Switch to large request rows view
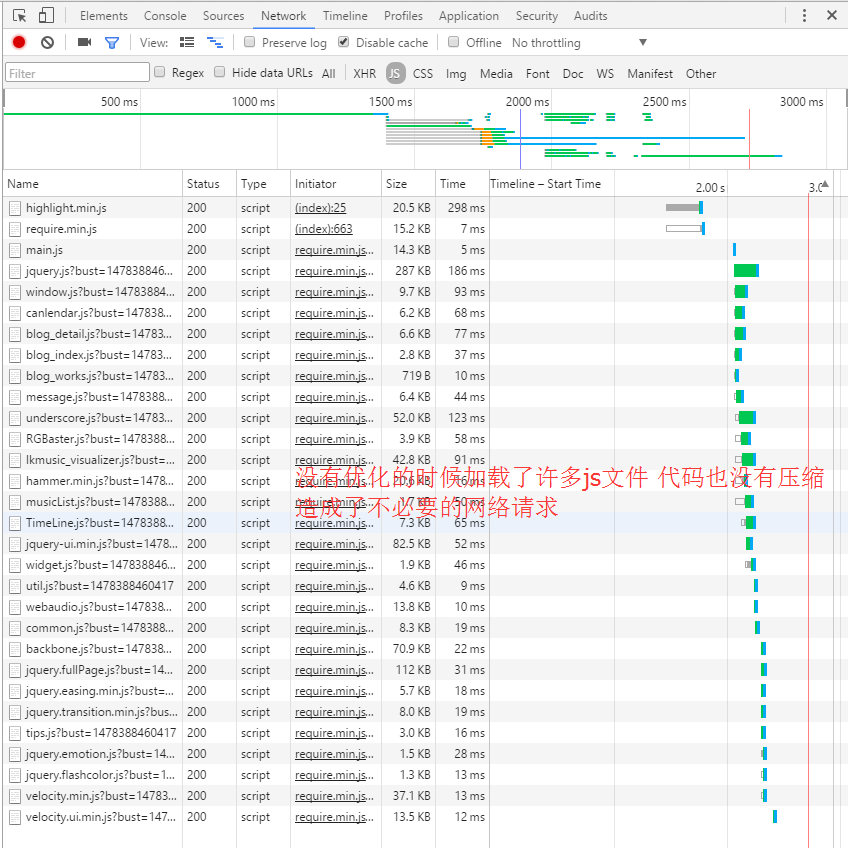Screen dimensions: 848x848 pos(187,42)
